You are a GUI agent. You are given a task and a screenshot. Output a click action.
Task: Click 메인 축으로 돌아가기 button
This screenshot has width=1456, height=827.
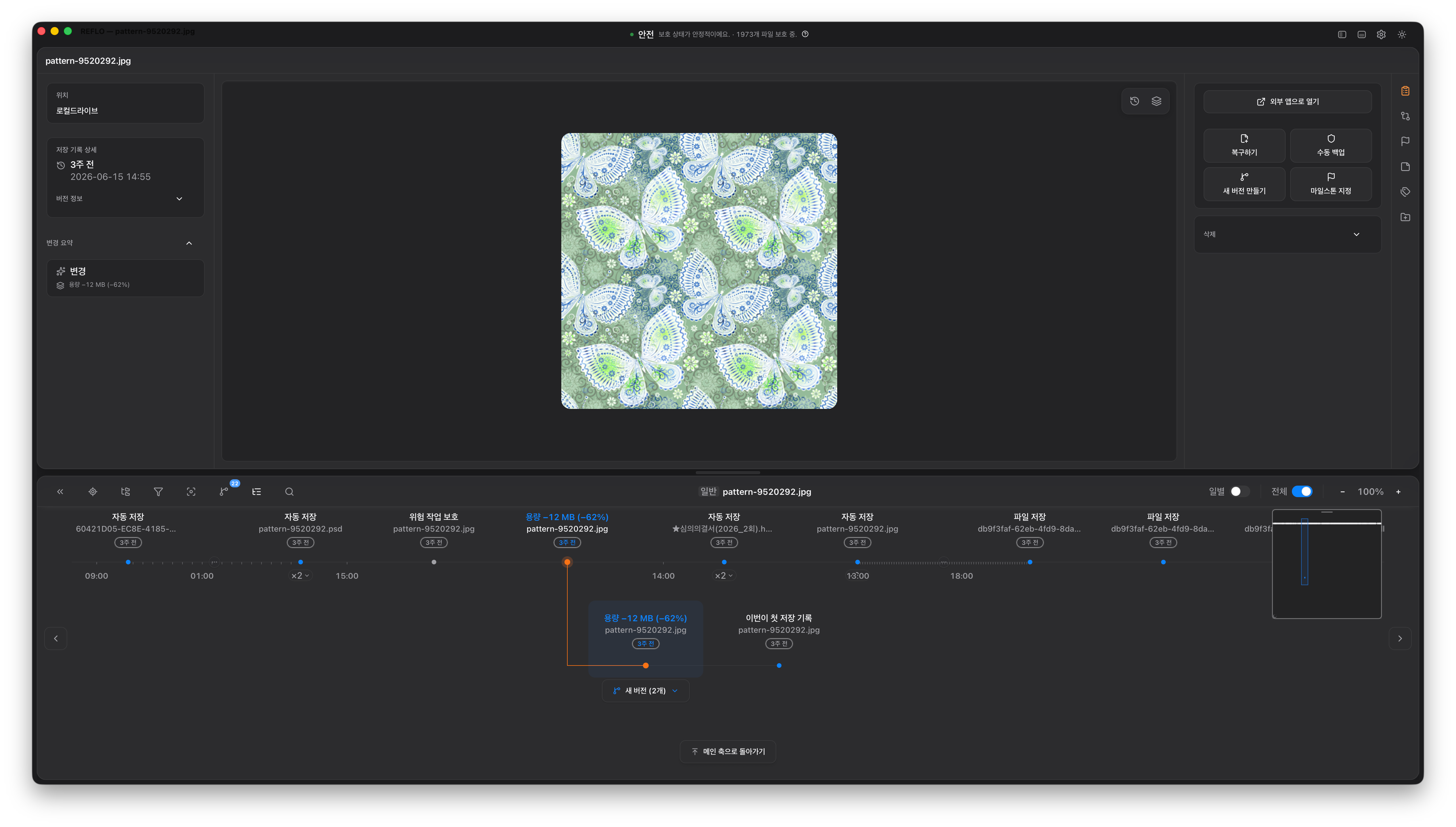click(728, 751)
